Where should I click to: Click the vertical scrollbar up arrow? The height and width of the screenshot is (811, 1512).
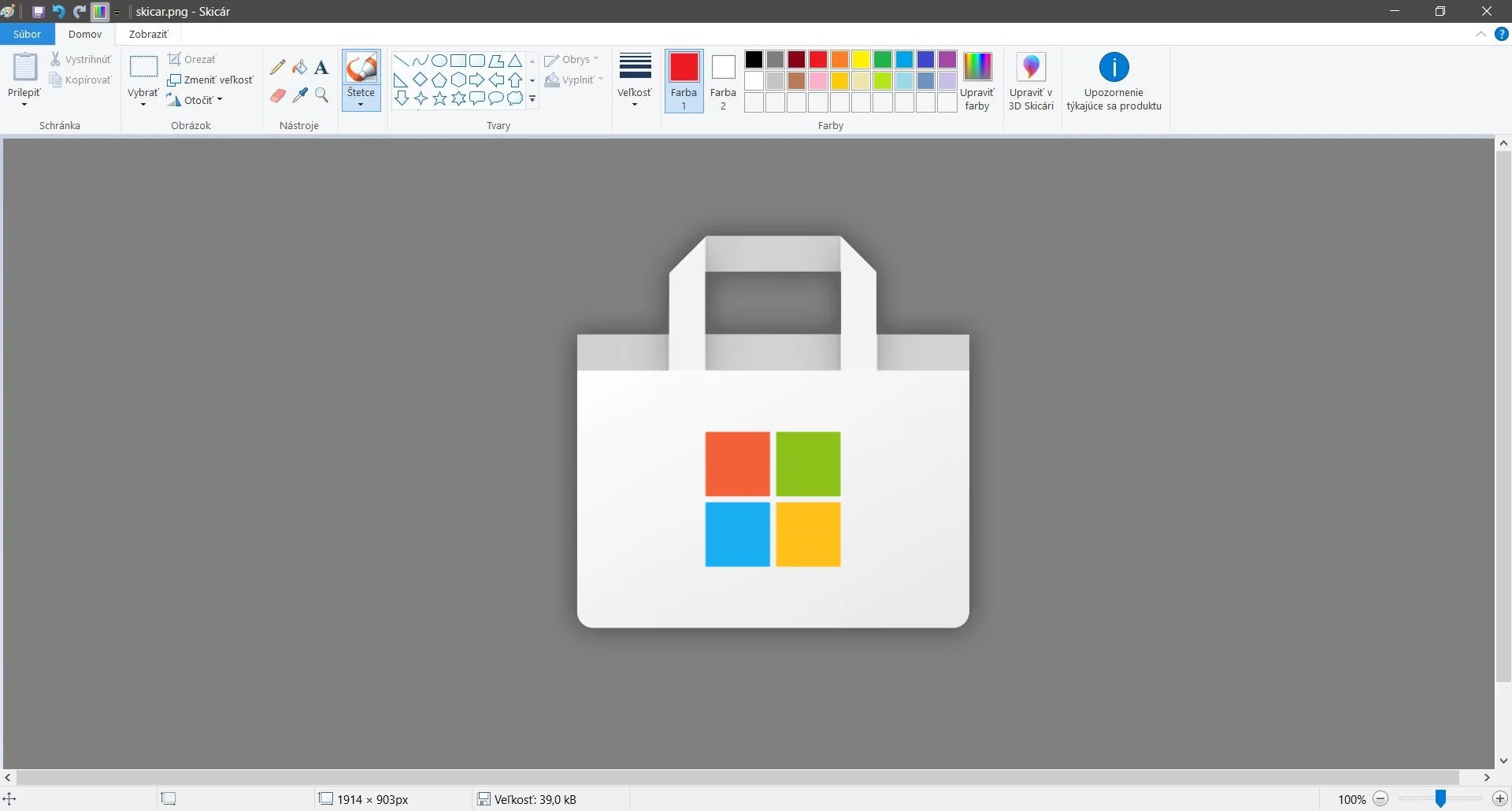1503,143
